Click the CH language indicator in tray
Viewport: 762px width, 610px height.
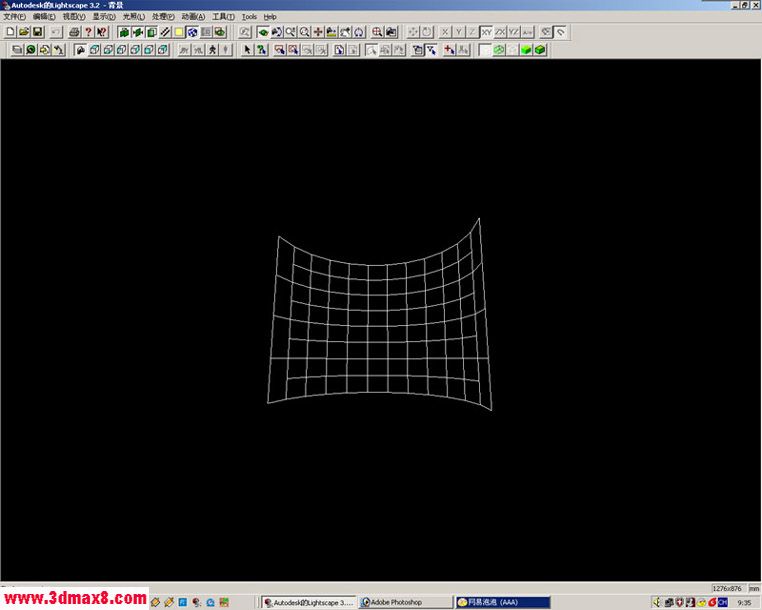pos(723,602)
